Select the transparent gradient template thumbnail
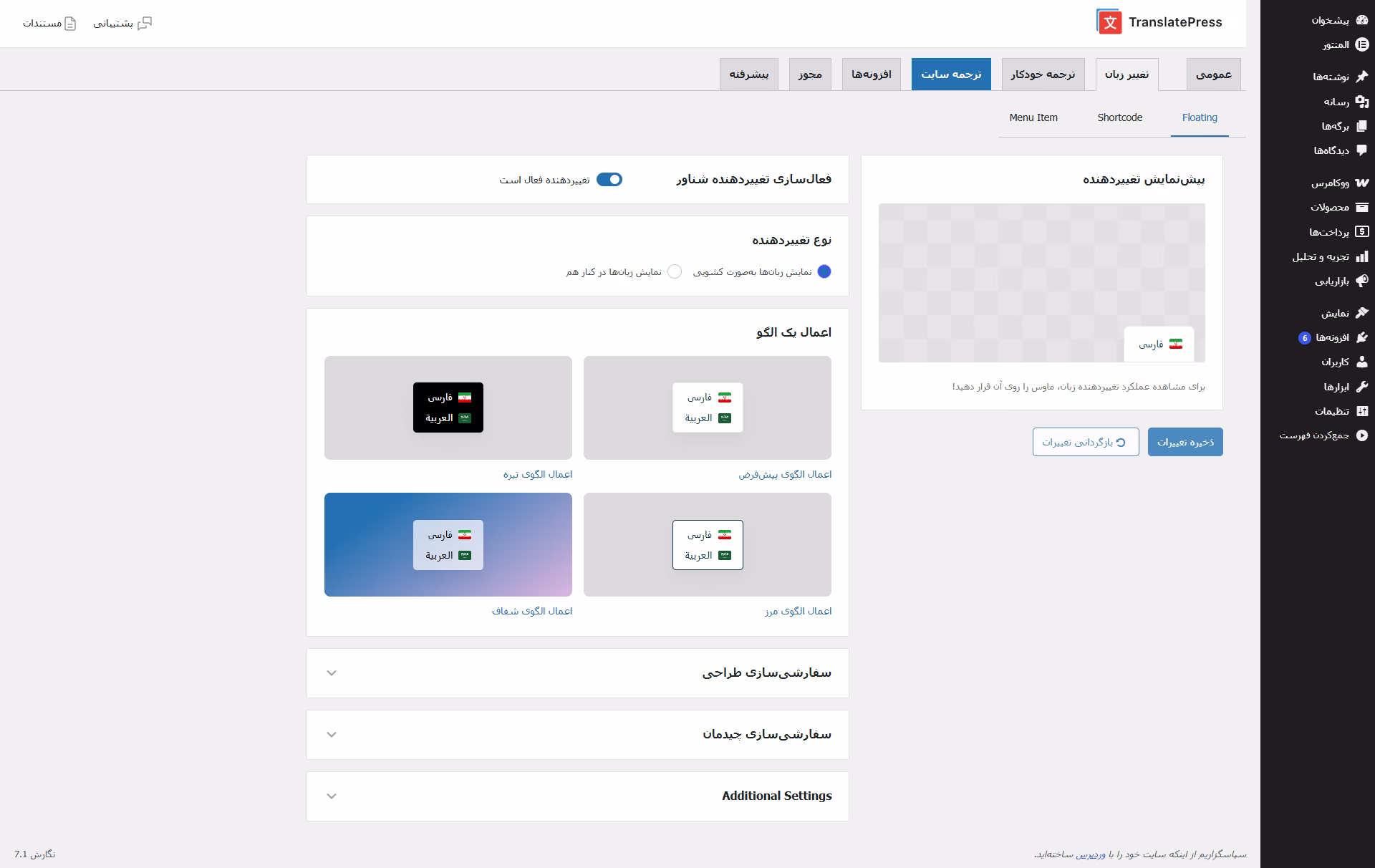Viewport: 1375px width, 868px height. pyautogui.click(x=448, y=544)
